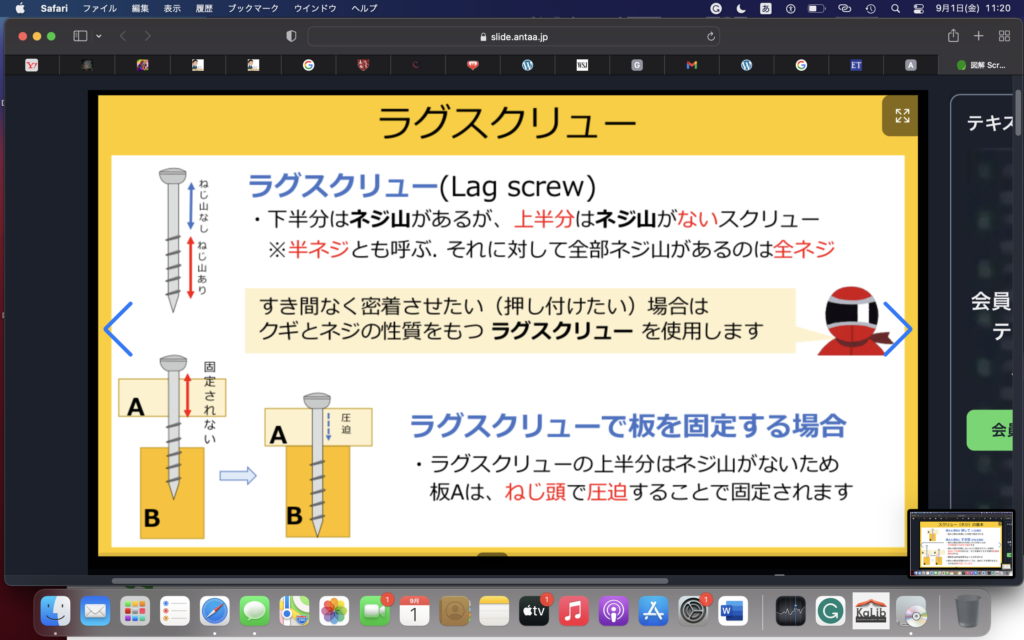
Task: Open the 履歴 menu in menu bar
Action: (203, 8)
